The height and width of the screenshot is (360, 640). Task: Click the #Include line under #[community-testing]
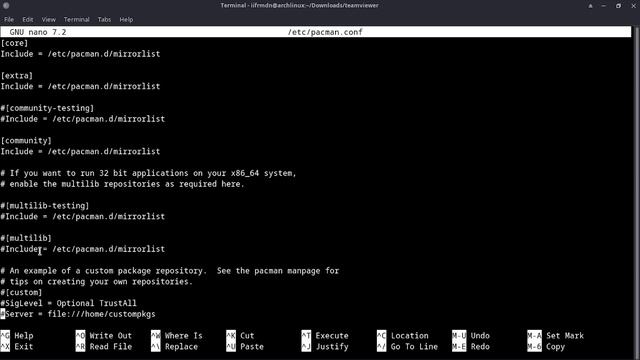point(83,119)
